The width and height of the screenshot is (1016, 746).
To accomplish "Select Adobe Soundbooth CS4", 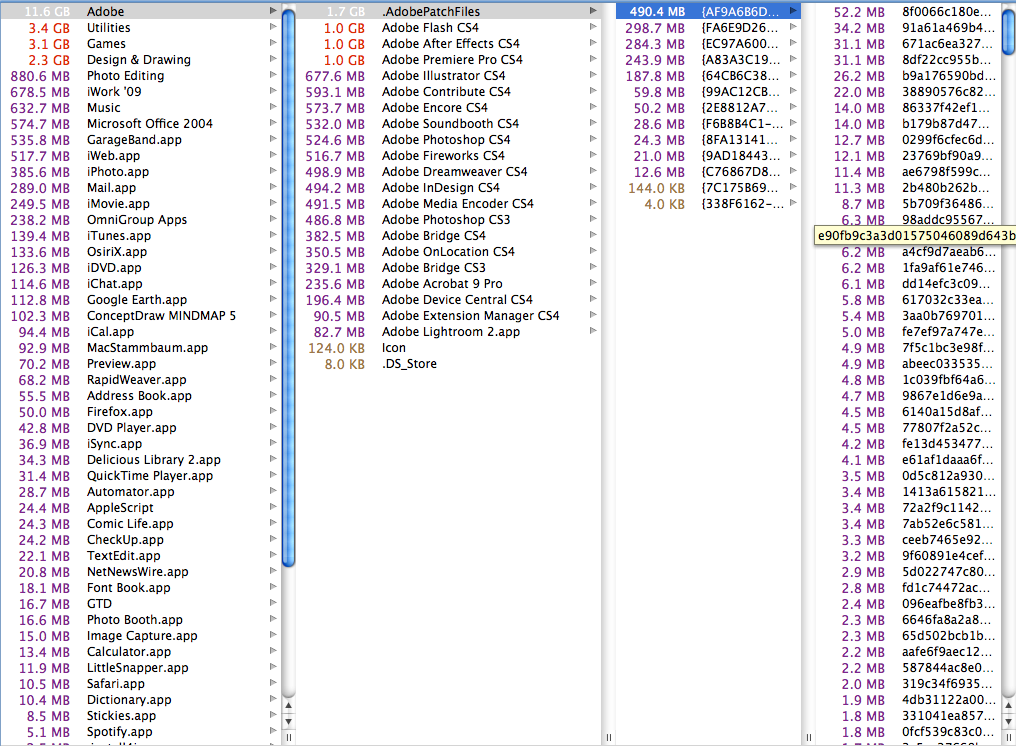I will [449, 123].
